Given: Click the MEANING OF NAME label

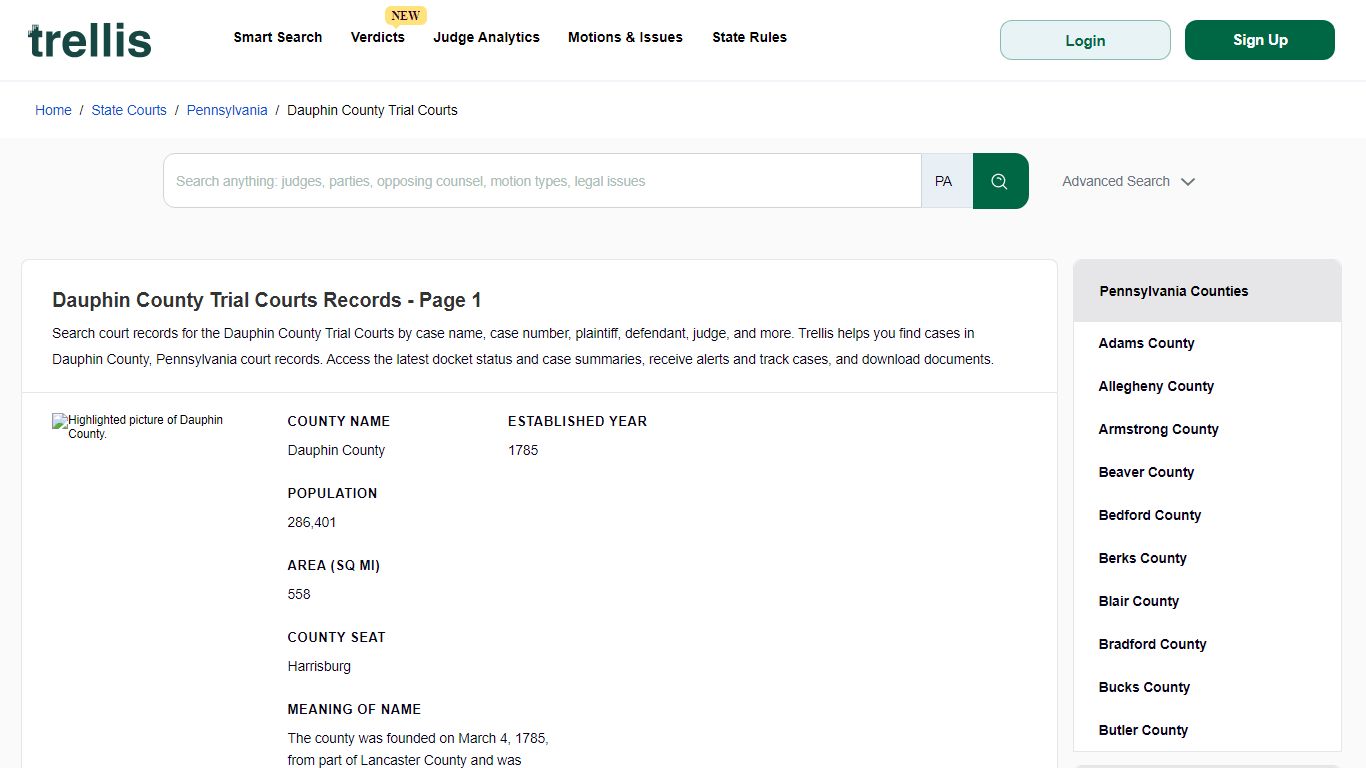Looking at the screenshot, I should tap(354, 709).
